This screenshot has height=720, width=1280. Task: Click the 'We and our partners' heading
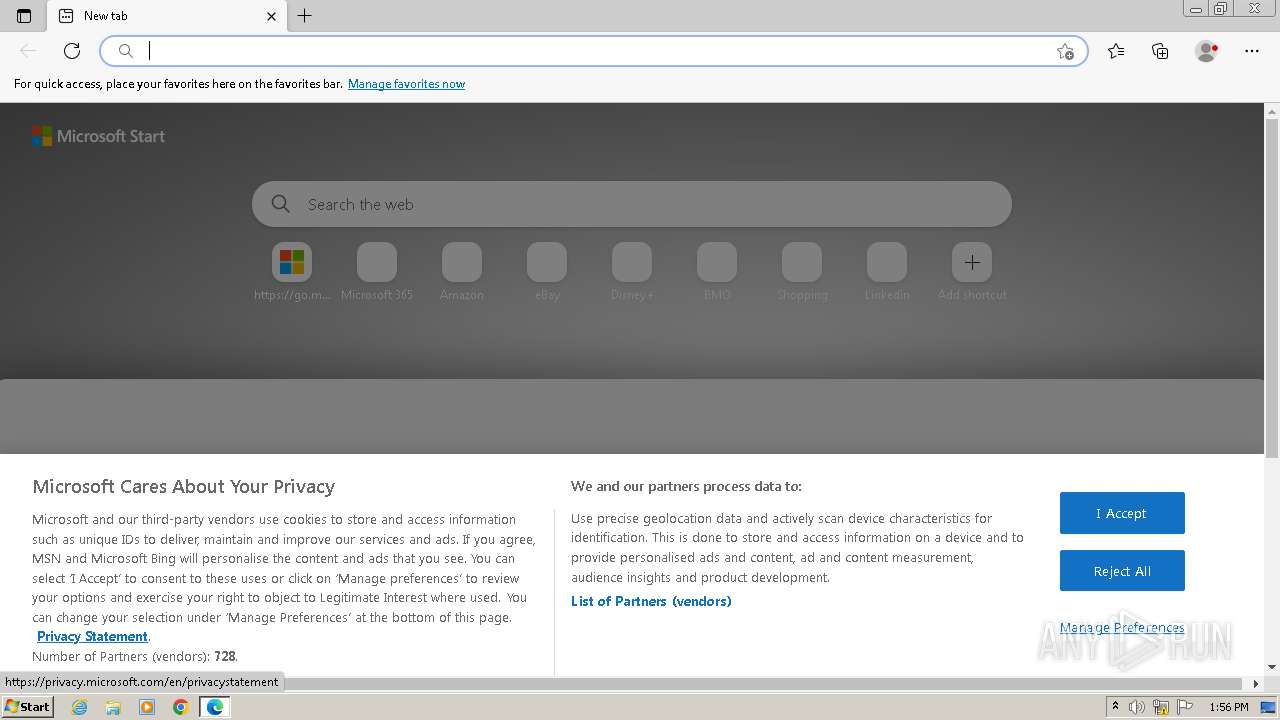pos(686,486)
